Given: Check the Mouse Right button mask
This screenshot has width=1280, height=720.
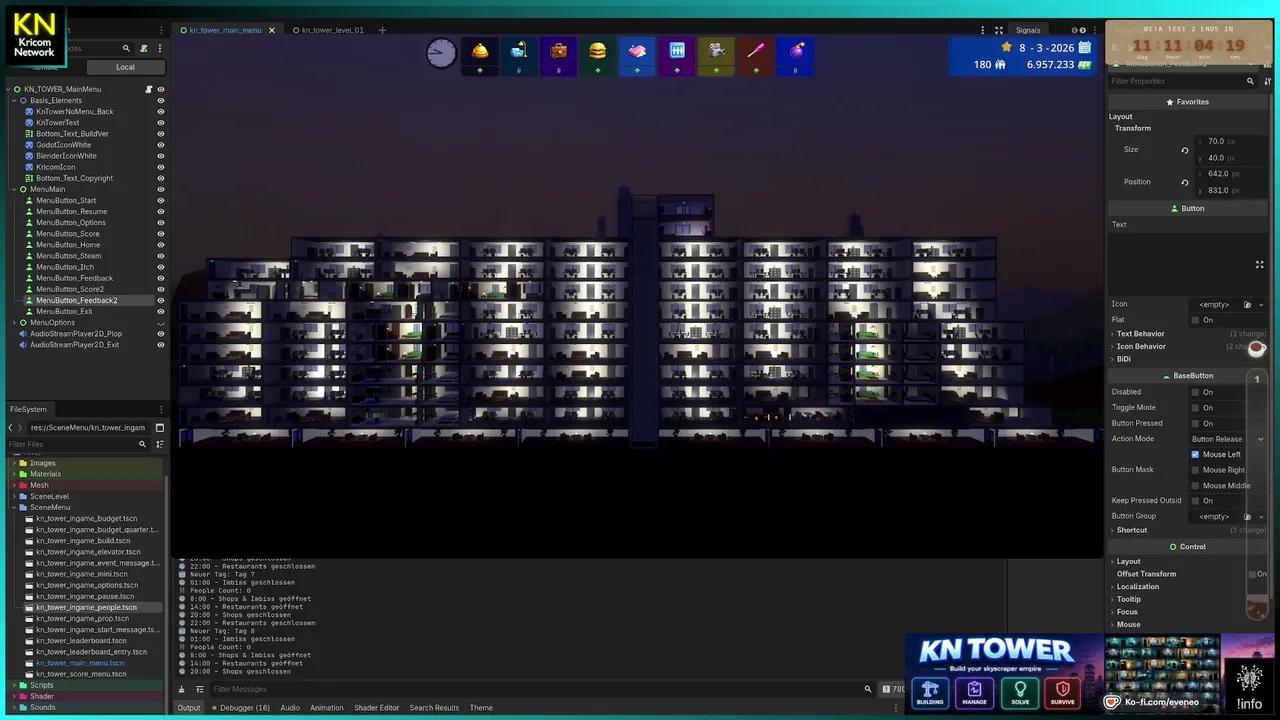Looking at the screenshot, I should point(1195,470).
